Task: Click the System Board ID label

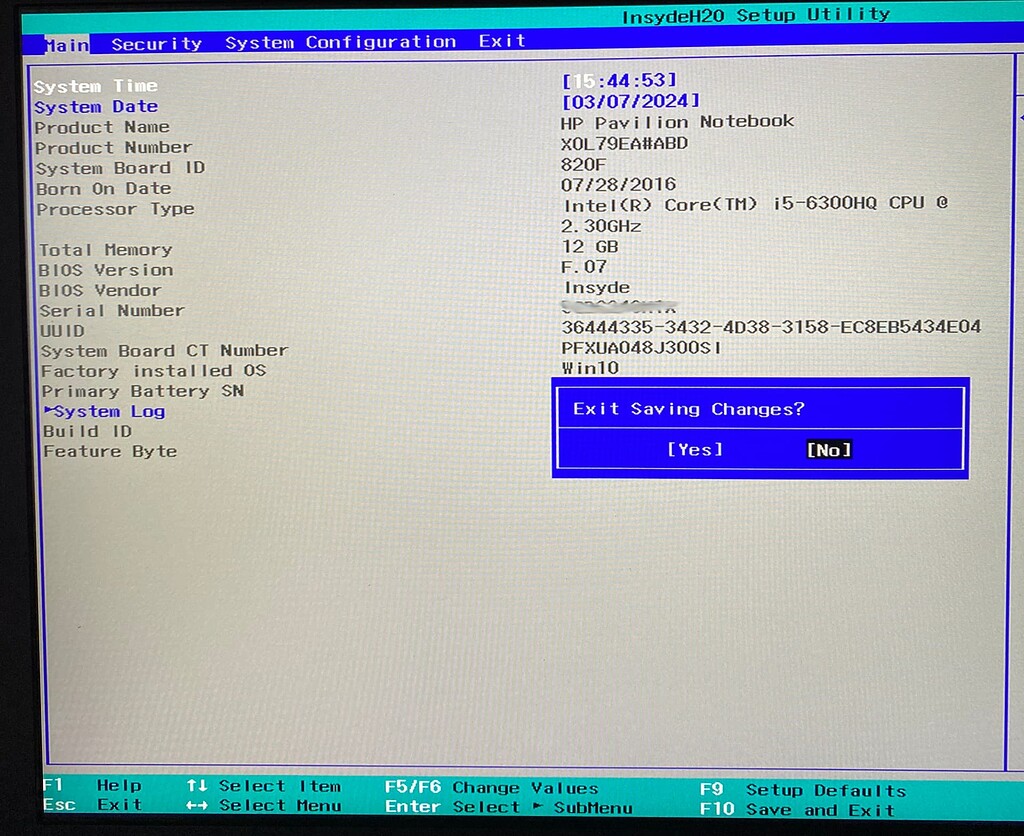Action: pyautogui.click(x=121, y=168)
